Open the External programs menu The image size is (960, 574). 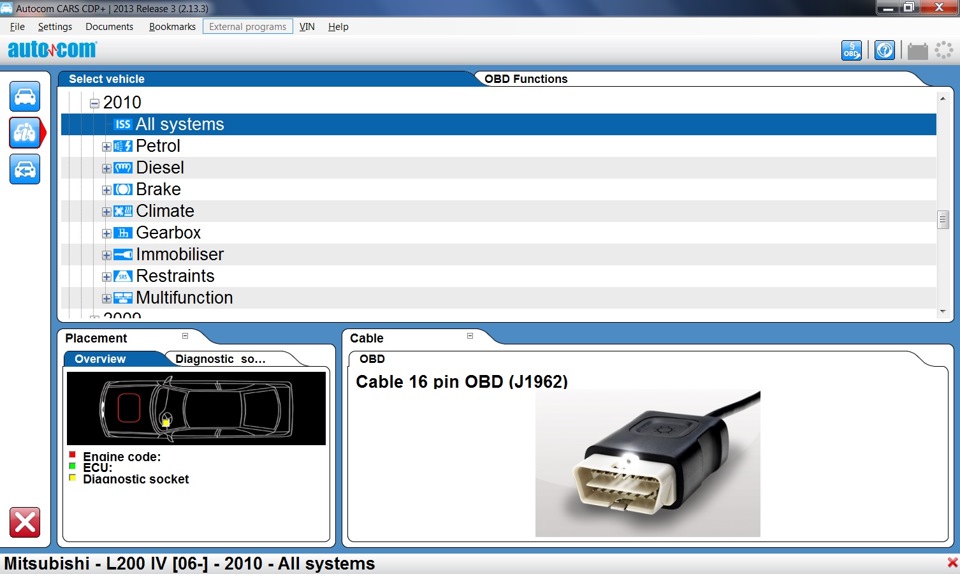247,27
